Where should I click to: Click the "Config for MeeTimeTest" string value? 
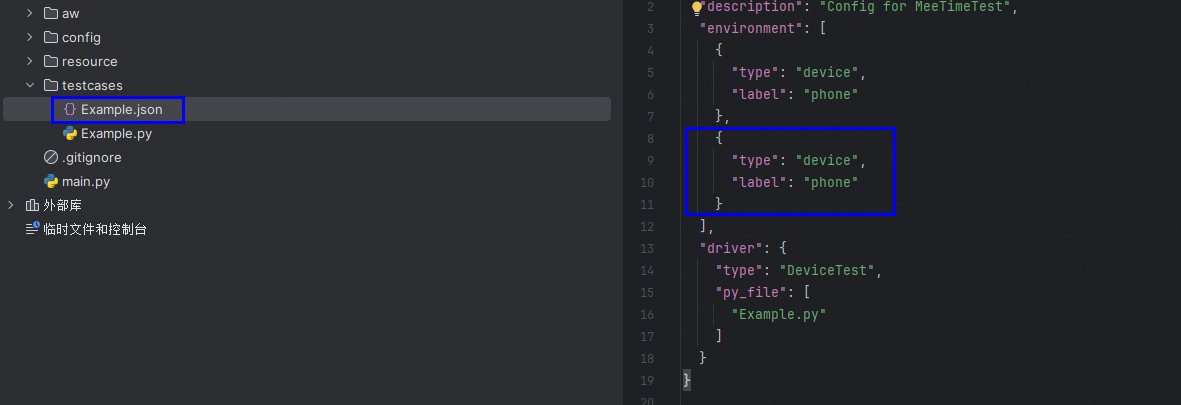click(915, 8)
